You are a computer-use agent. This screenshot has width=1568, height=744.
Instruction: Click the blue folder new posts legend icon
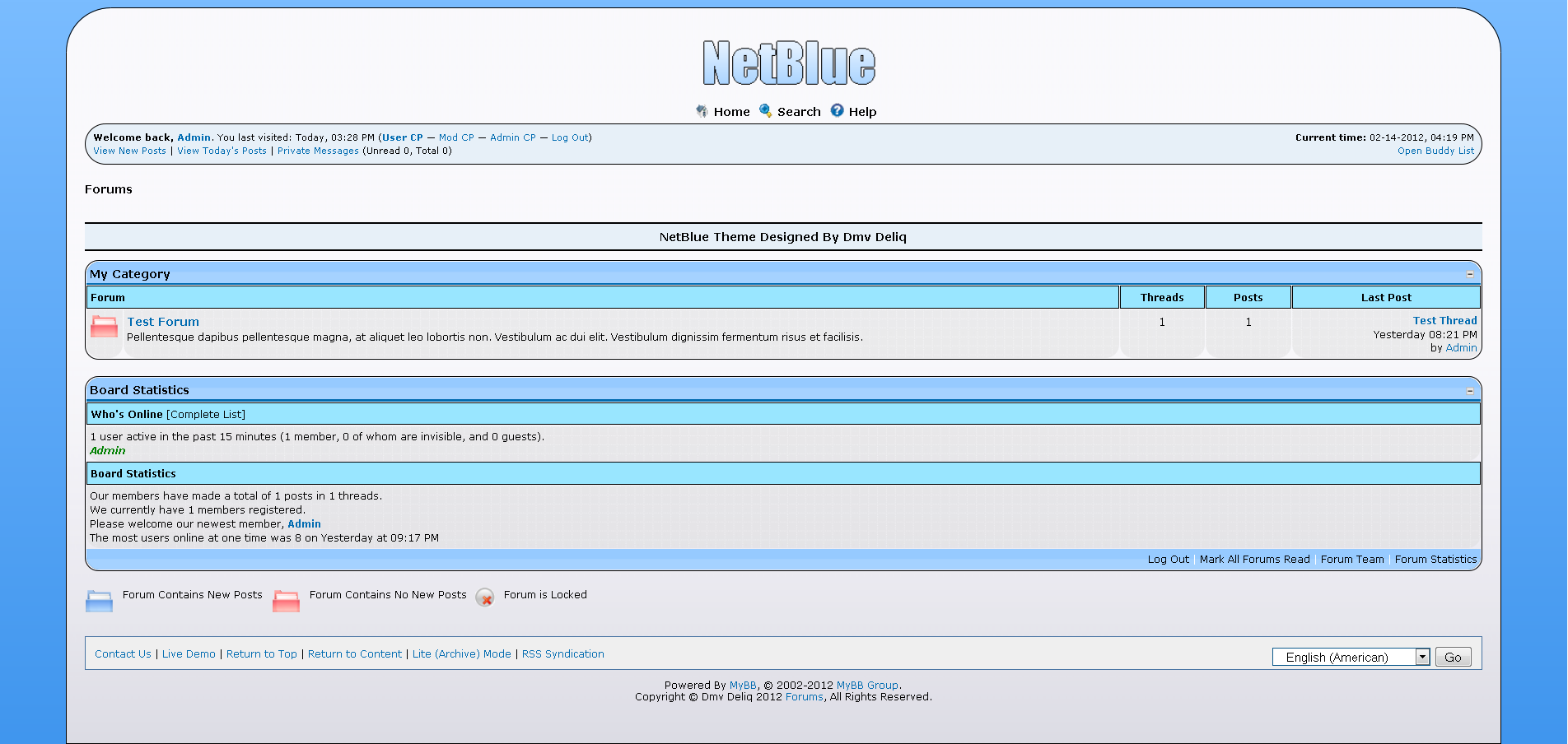pos(99,601)
